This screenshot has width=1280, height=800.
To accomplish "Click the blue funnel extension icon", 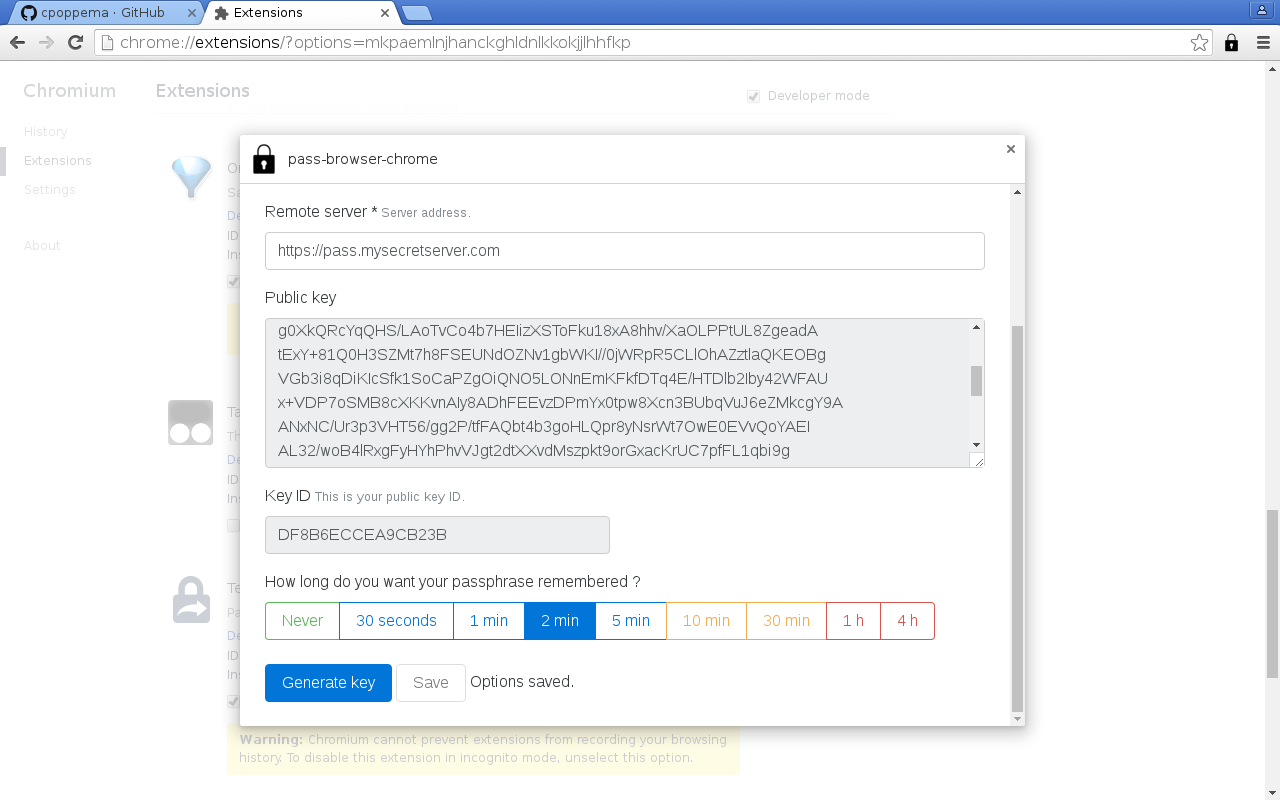I will 190,178.
